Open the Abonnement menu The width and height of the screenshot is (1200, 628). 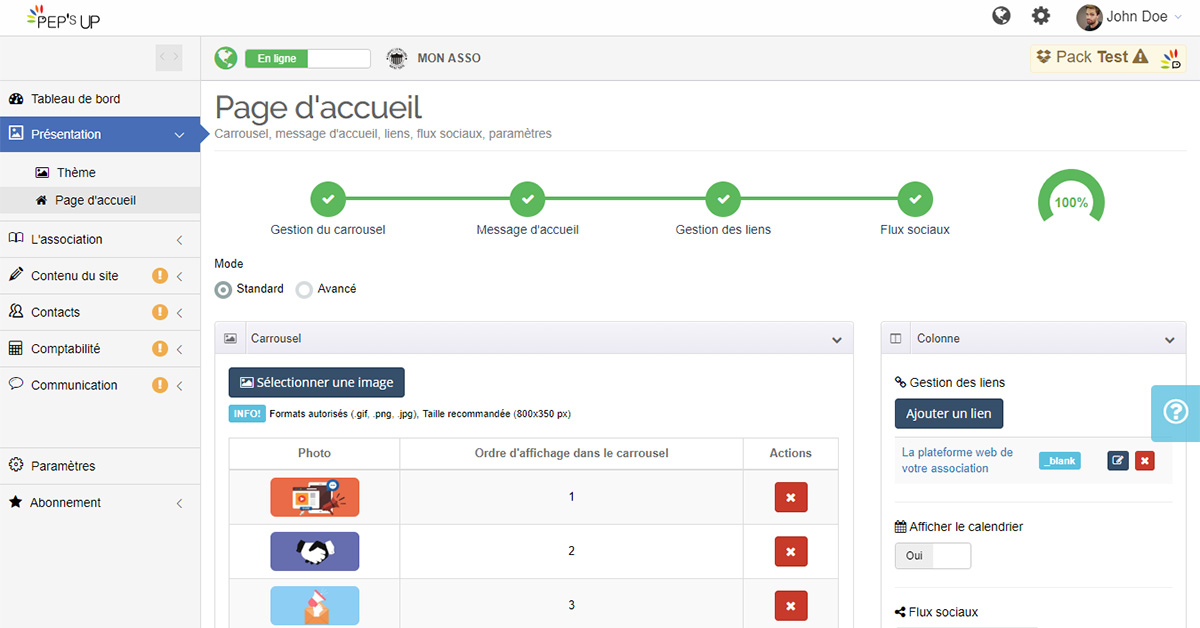[100, 502]
